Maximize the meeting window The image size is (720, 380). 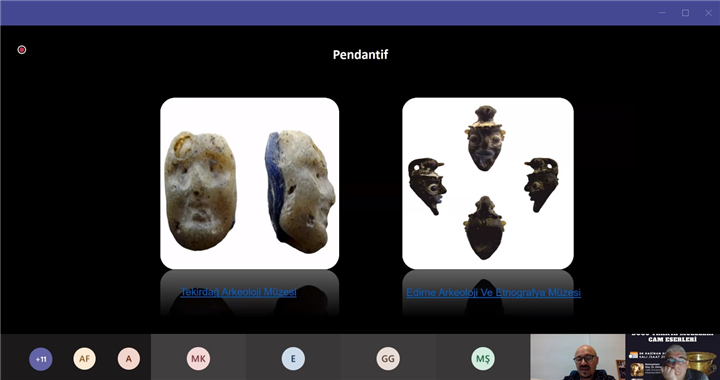click(x=685, y=13)
